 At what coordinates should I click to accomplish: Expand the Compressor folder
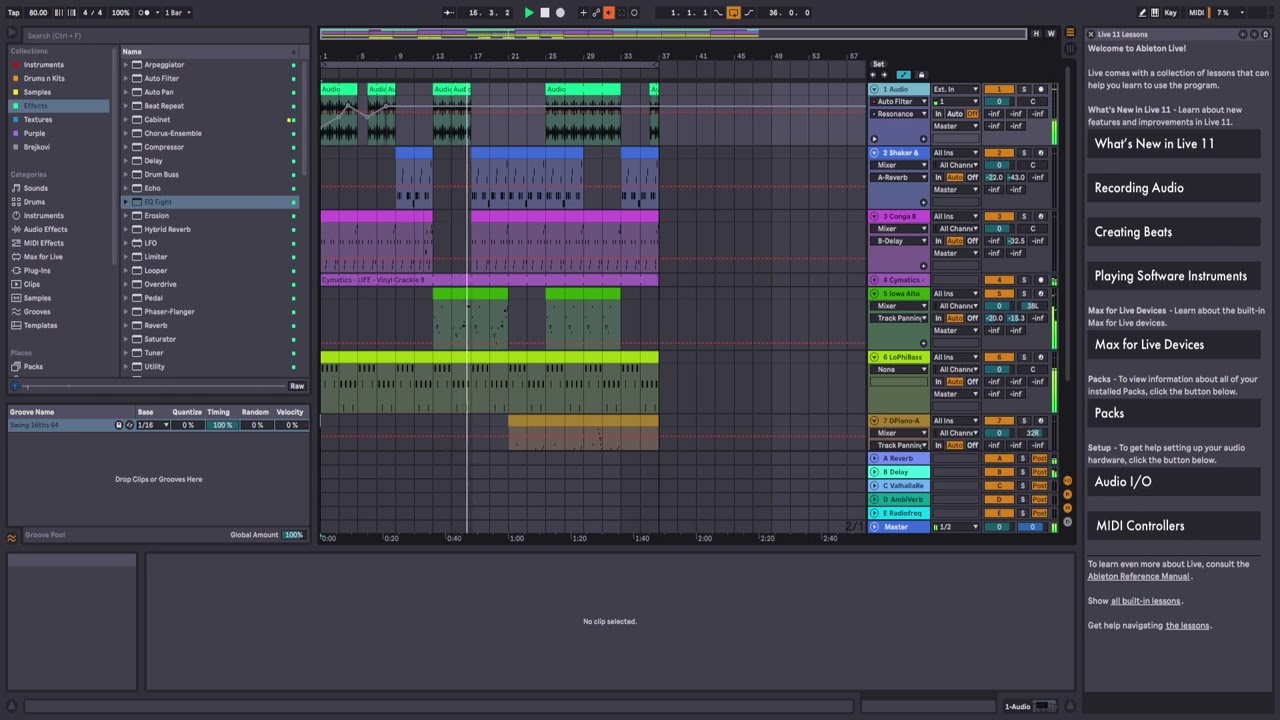[126, 147]
